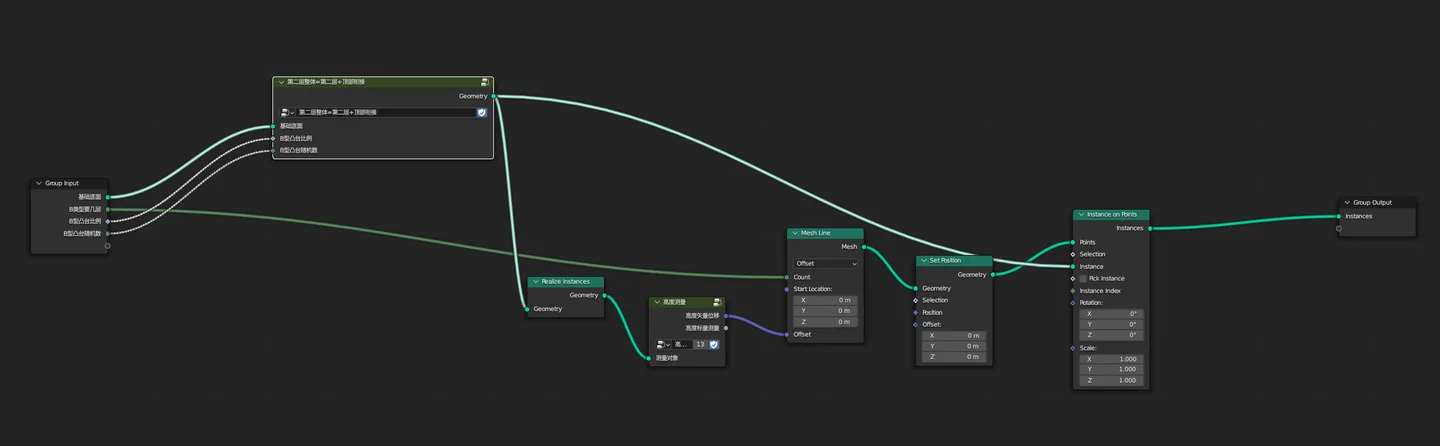Click the Mesh output socket of Mesh Line
Image resolution: width=1440 pixels, height=446 pixels.
(864, 246)
